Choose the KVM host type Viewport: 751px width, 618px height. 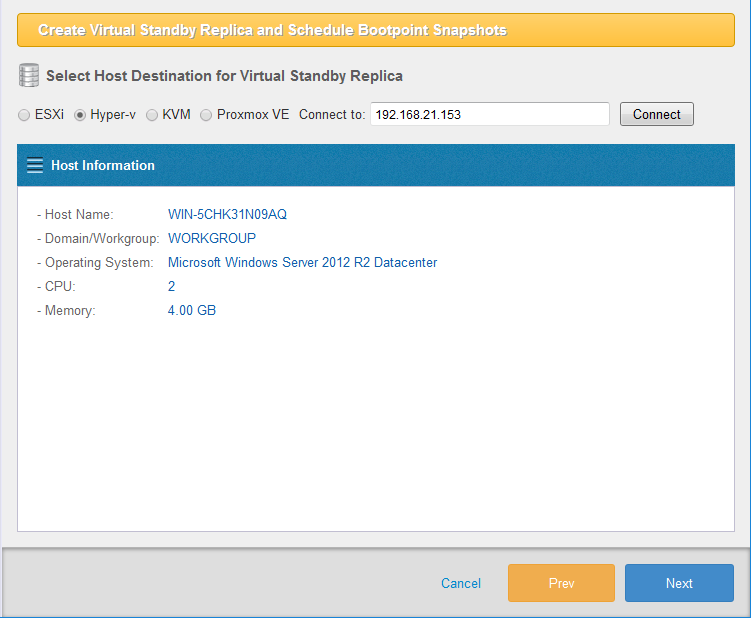(x=152, y=115)
